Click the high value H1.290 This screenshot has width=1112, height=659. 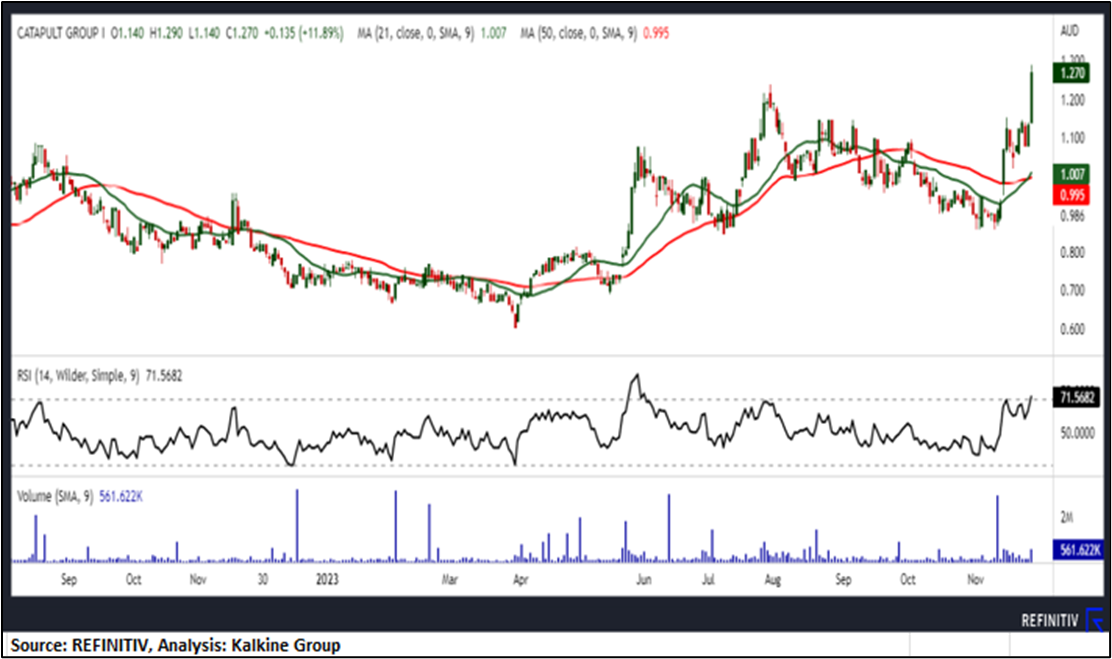tap(166, 33)
